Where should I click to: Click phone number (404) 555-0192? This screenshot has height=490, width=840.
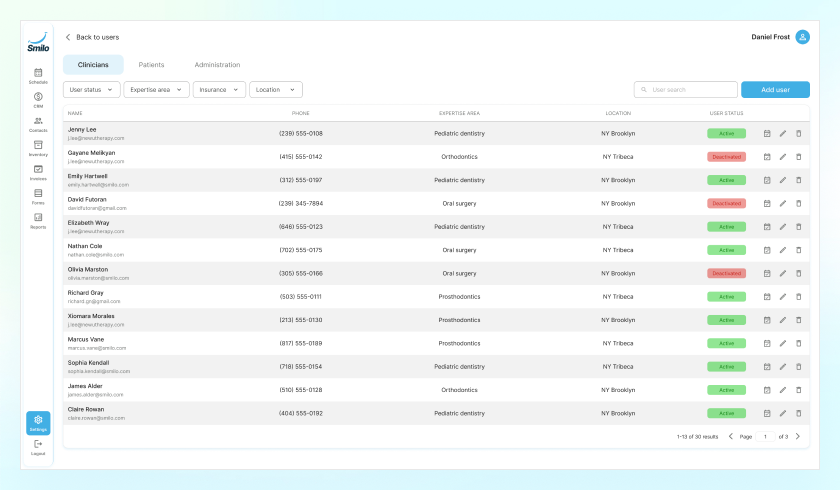pos(301,413)
